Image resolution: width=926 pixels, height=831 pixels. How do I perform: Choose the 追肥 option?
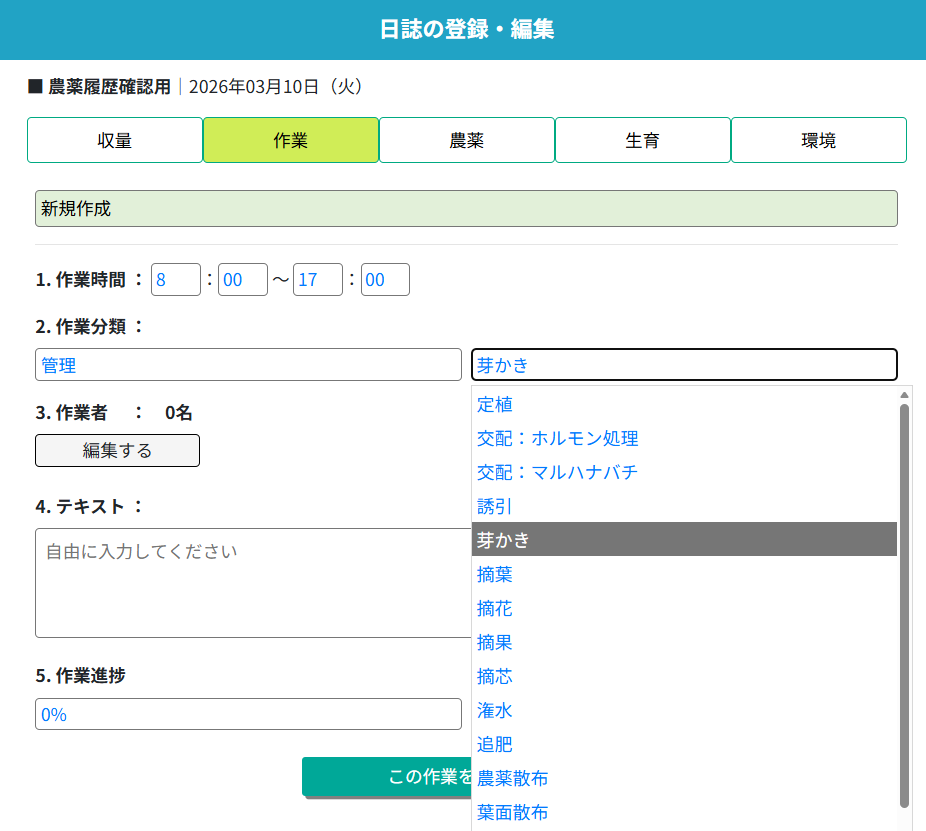684,744
